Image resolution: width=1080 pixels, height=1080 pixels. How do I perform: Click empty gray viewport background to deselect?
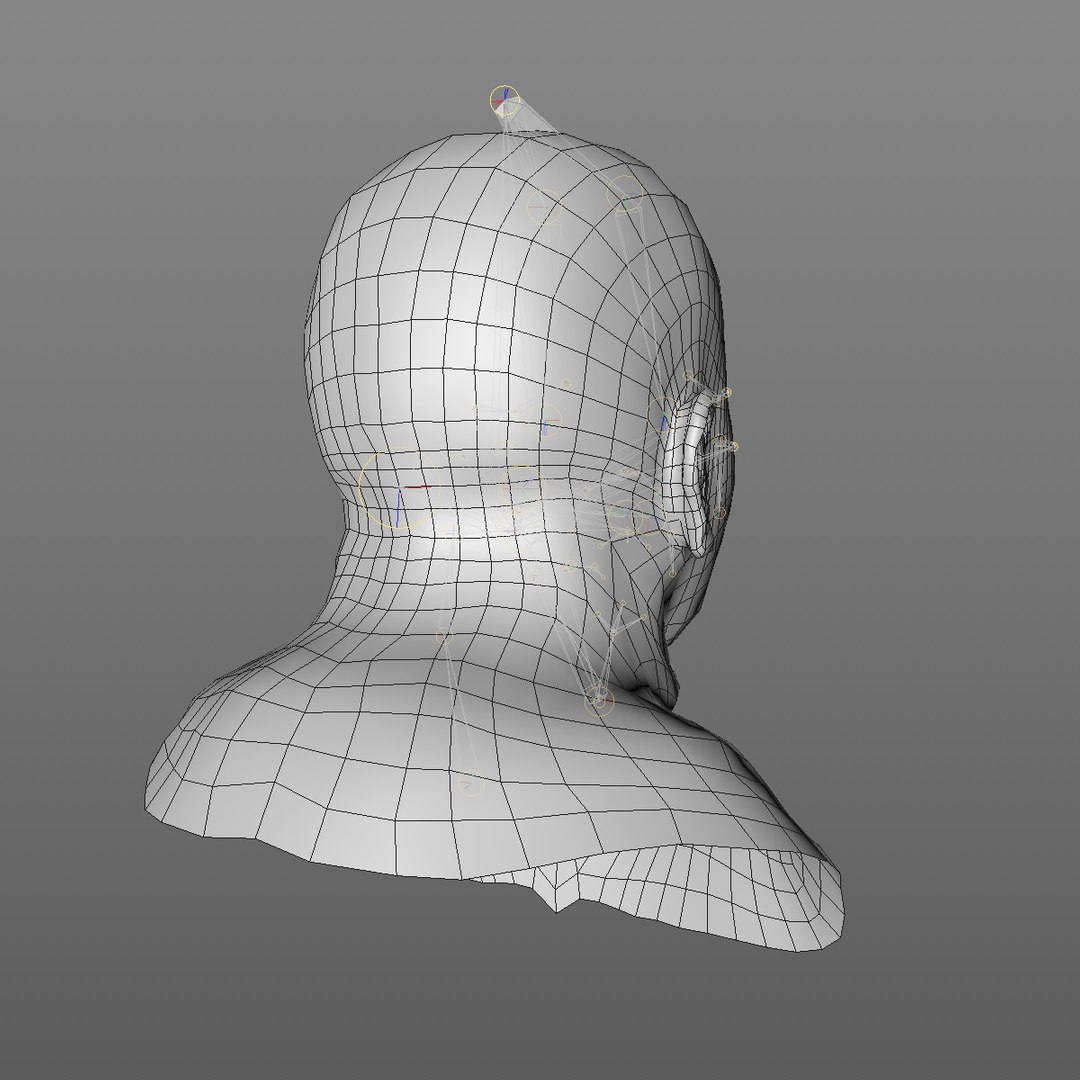point(138,207)
